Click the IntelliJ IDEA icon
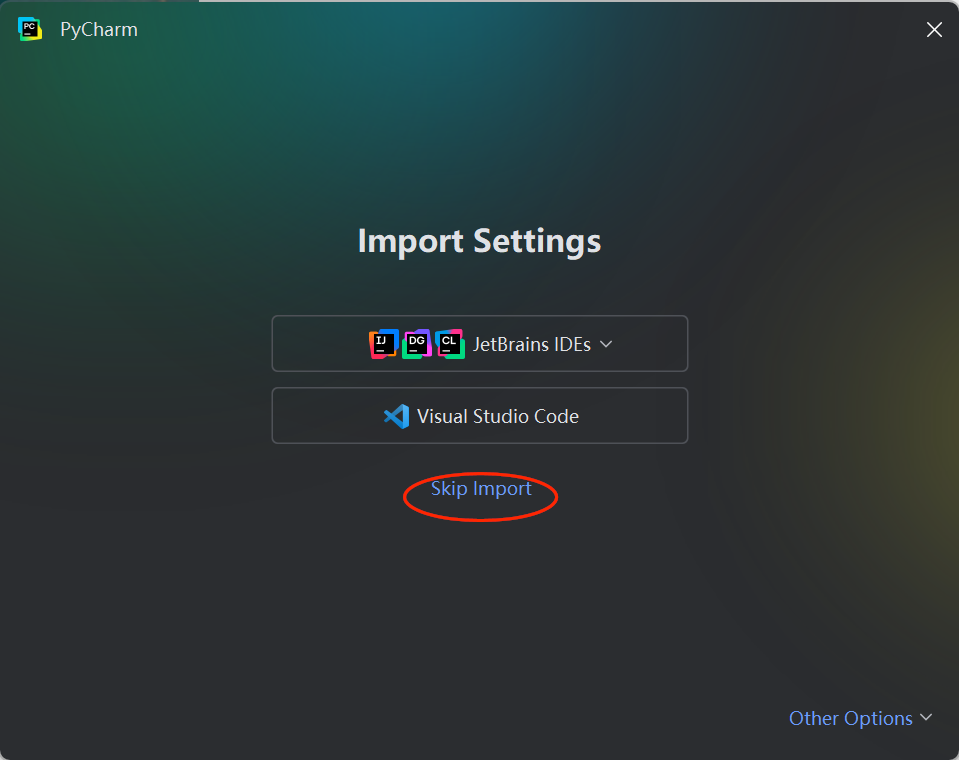Screen dimensions: 959x760 click(383, 344)
